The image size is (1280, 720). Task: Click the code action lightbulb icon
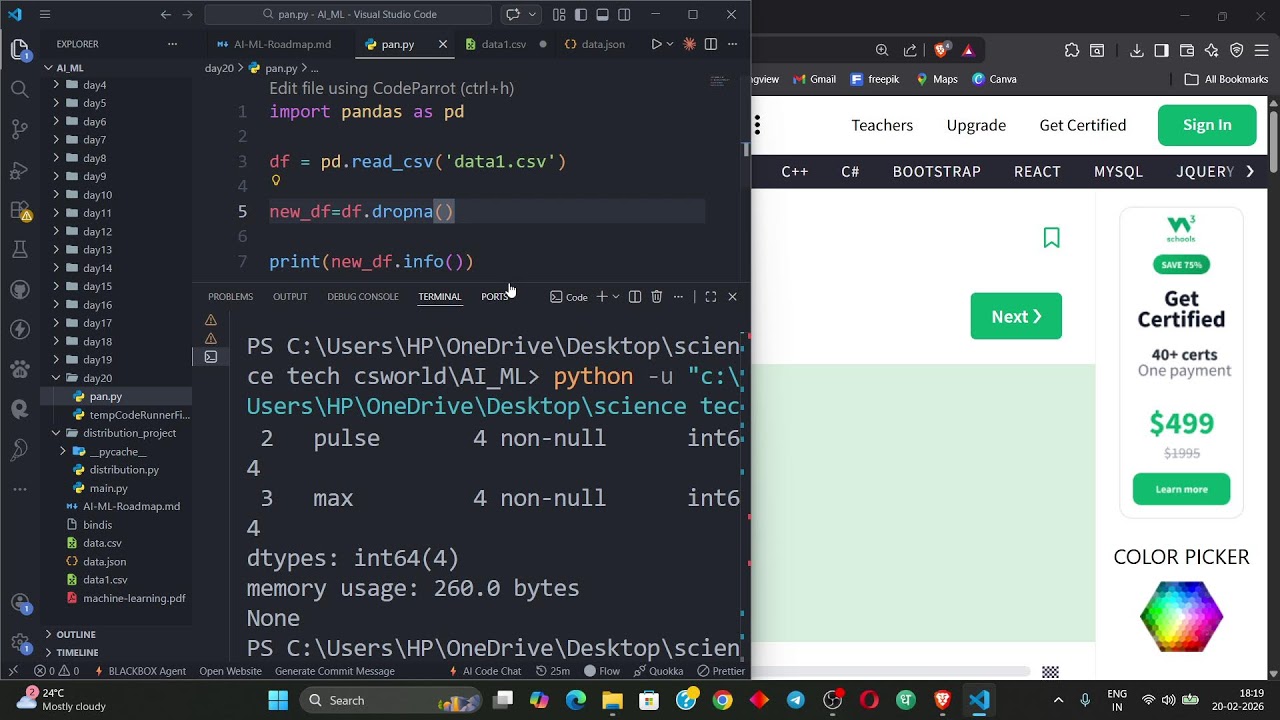pyautogui.click(x=276, y=181)
